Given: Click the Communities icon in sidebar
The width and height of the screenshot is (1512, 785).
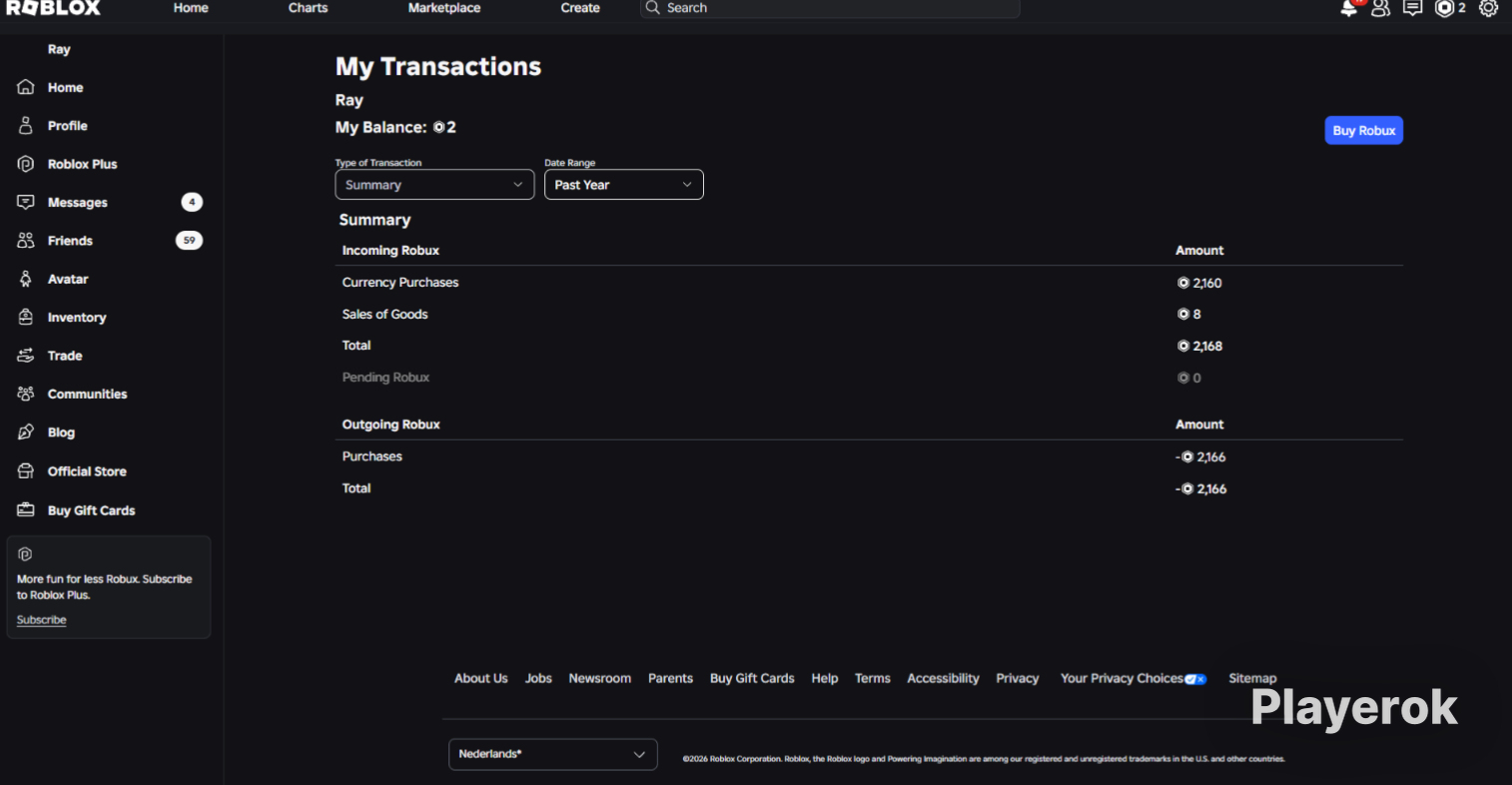Looking at the screenshot, I should (x=26, y=393).
